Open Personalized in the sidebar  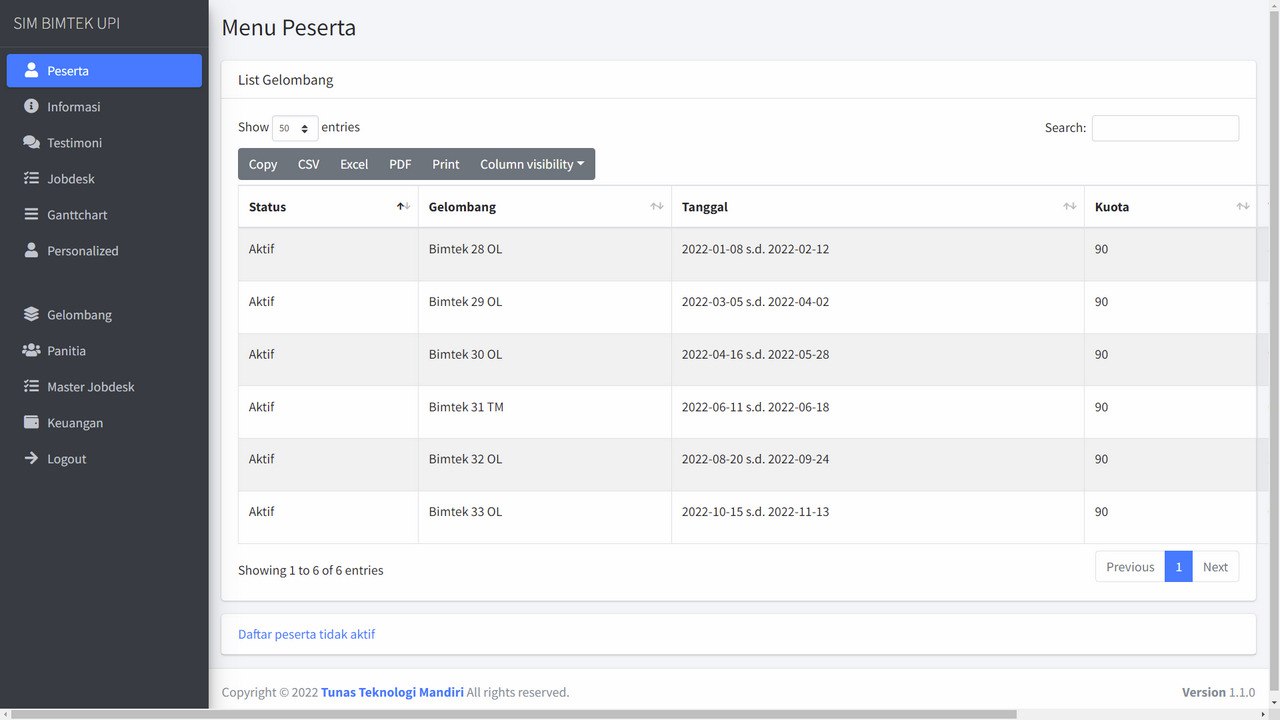(x=82, y=251)
